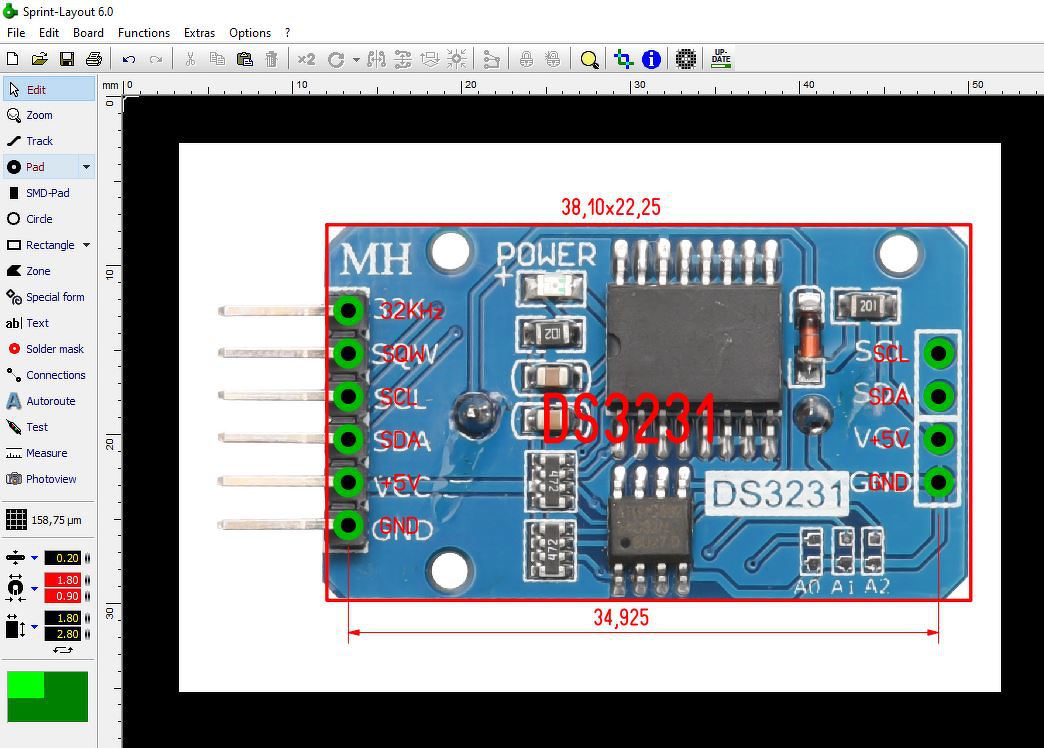The image size is (1044, 748).
Task: Open the ? help menu
Action: pos(288,33)
